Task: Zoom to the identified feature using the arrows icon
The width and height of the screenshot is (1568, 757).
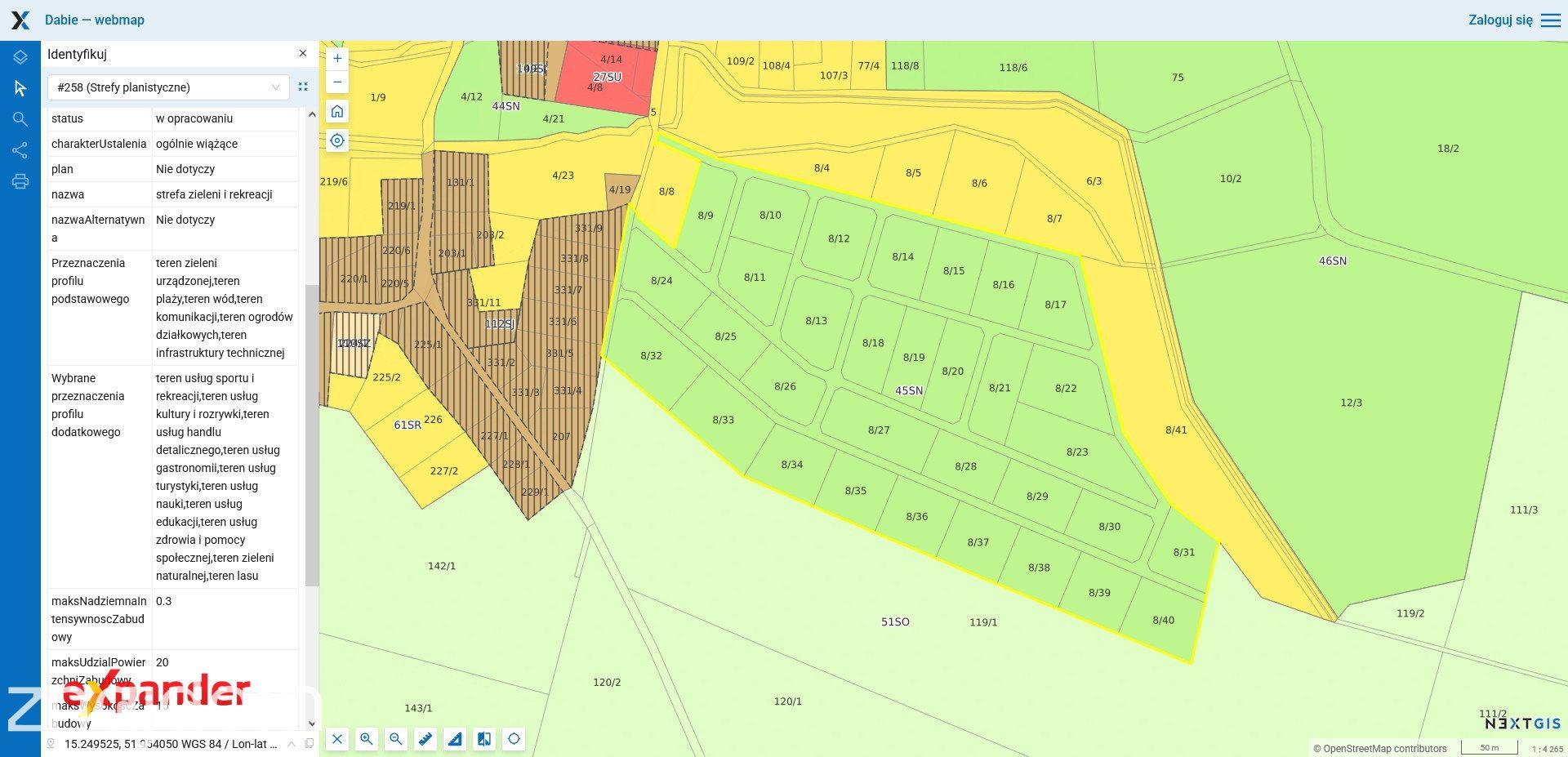Action: click(303, 87)
